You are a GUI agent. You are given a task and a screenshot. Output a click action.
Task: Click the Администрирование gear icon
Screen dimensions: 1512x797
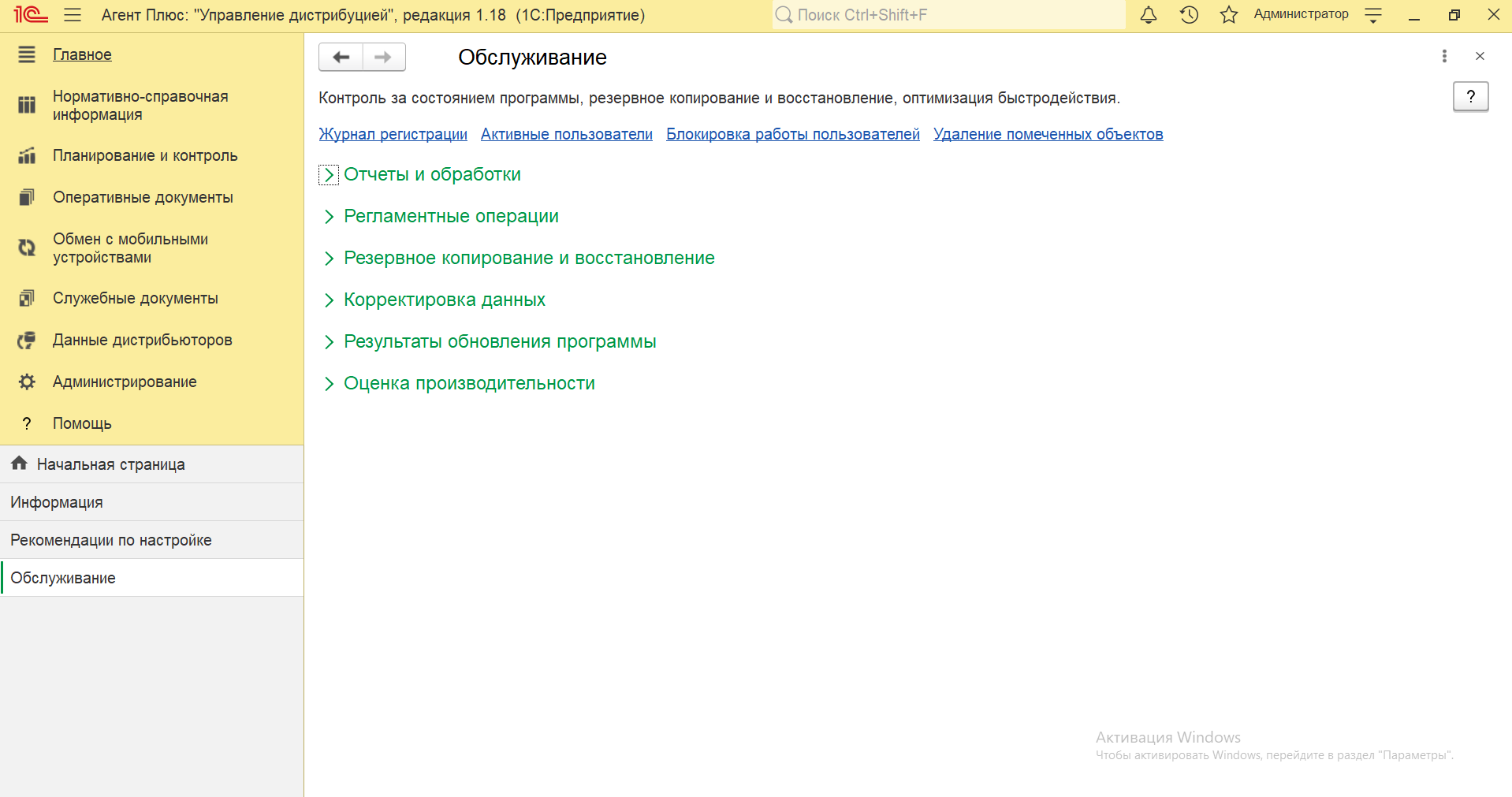[27, 382]
